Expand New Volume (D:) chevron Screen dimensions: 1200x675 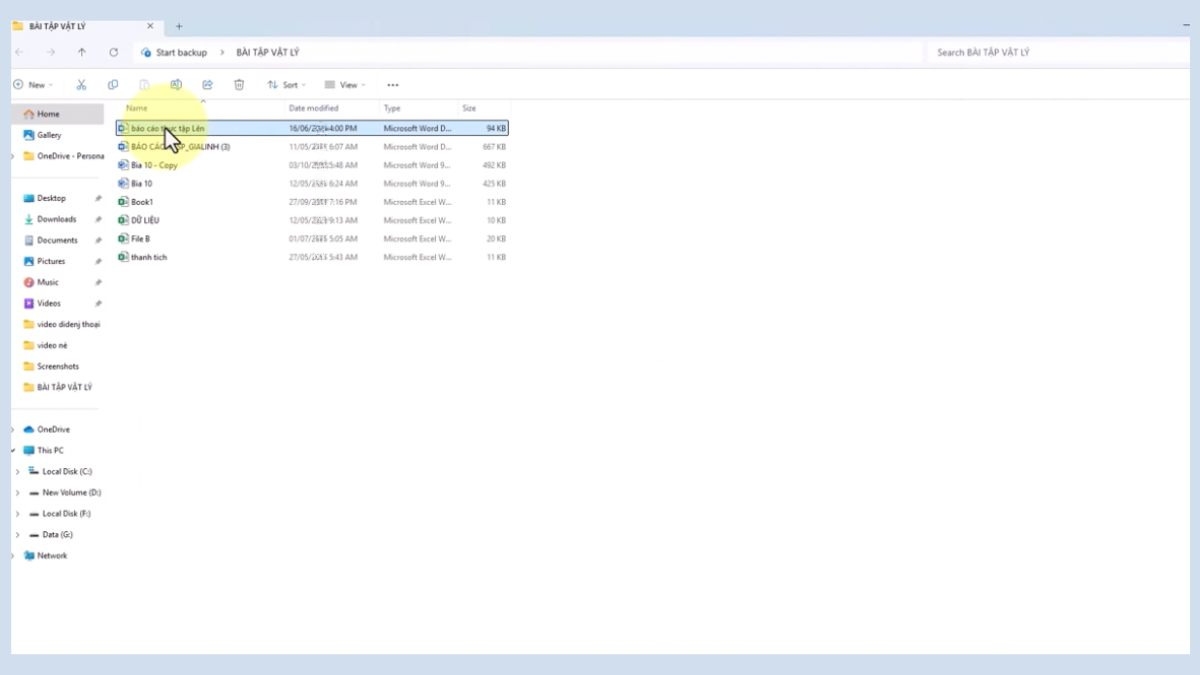(x=18, y=492)
